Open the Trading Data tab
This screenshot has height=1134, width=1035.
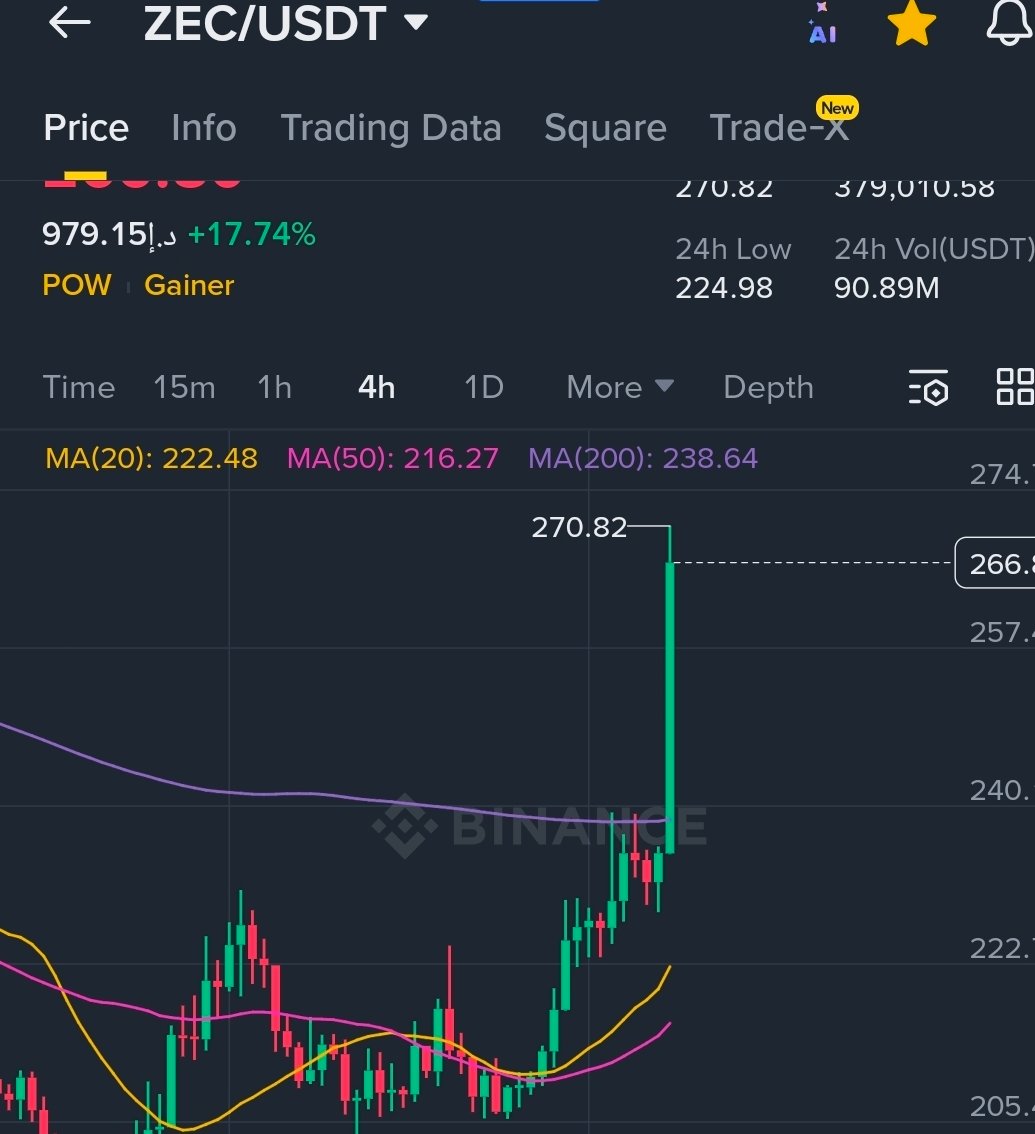[x=391, y=128]
